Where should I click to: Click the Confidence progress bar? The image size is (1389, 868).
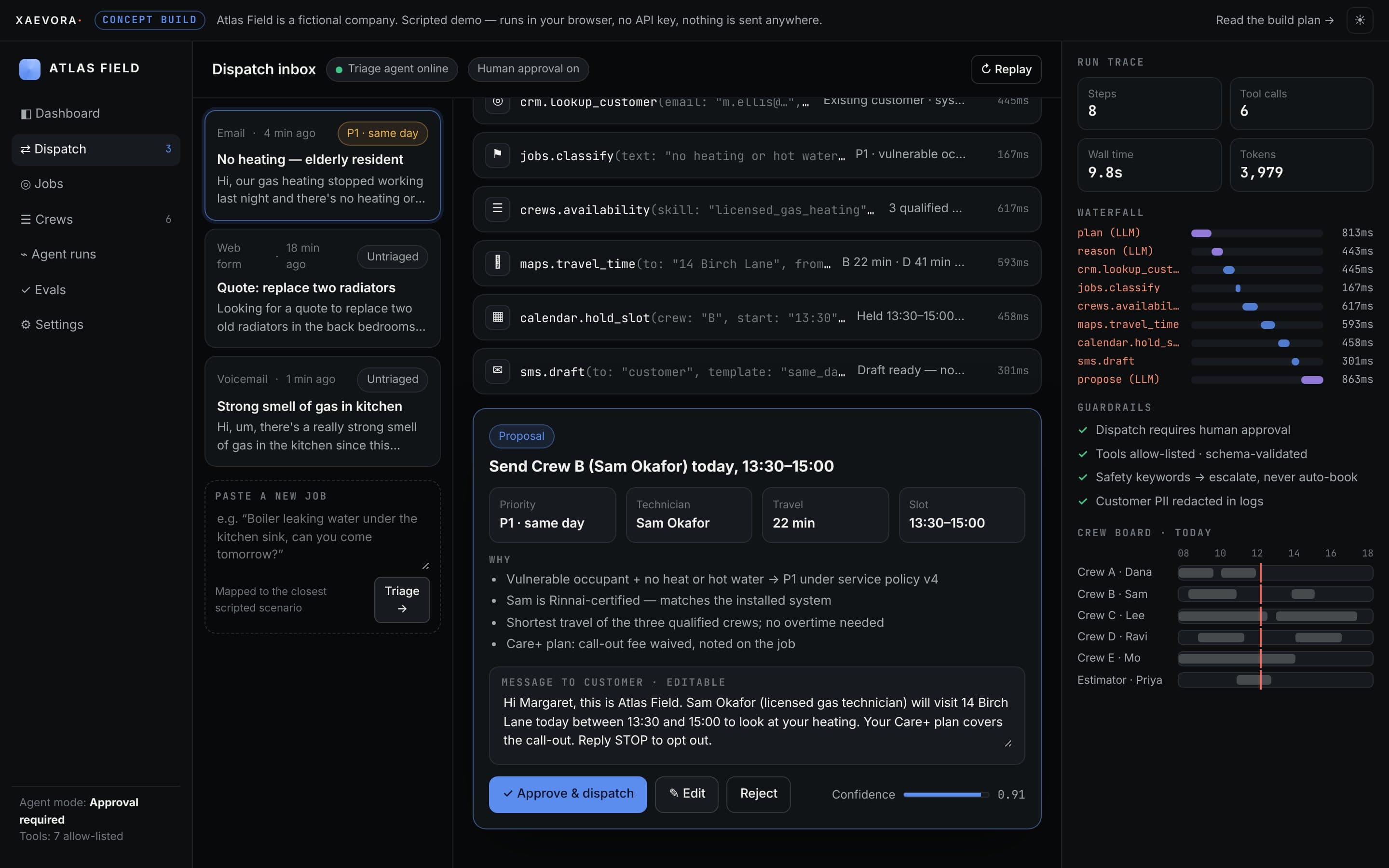946,795
